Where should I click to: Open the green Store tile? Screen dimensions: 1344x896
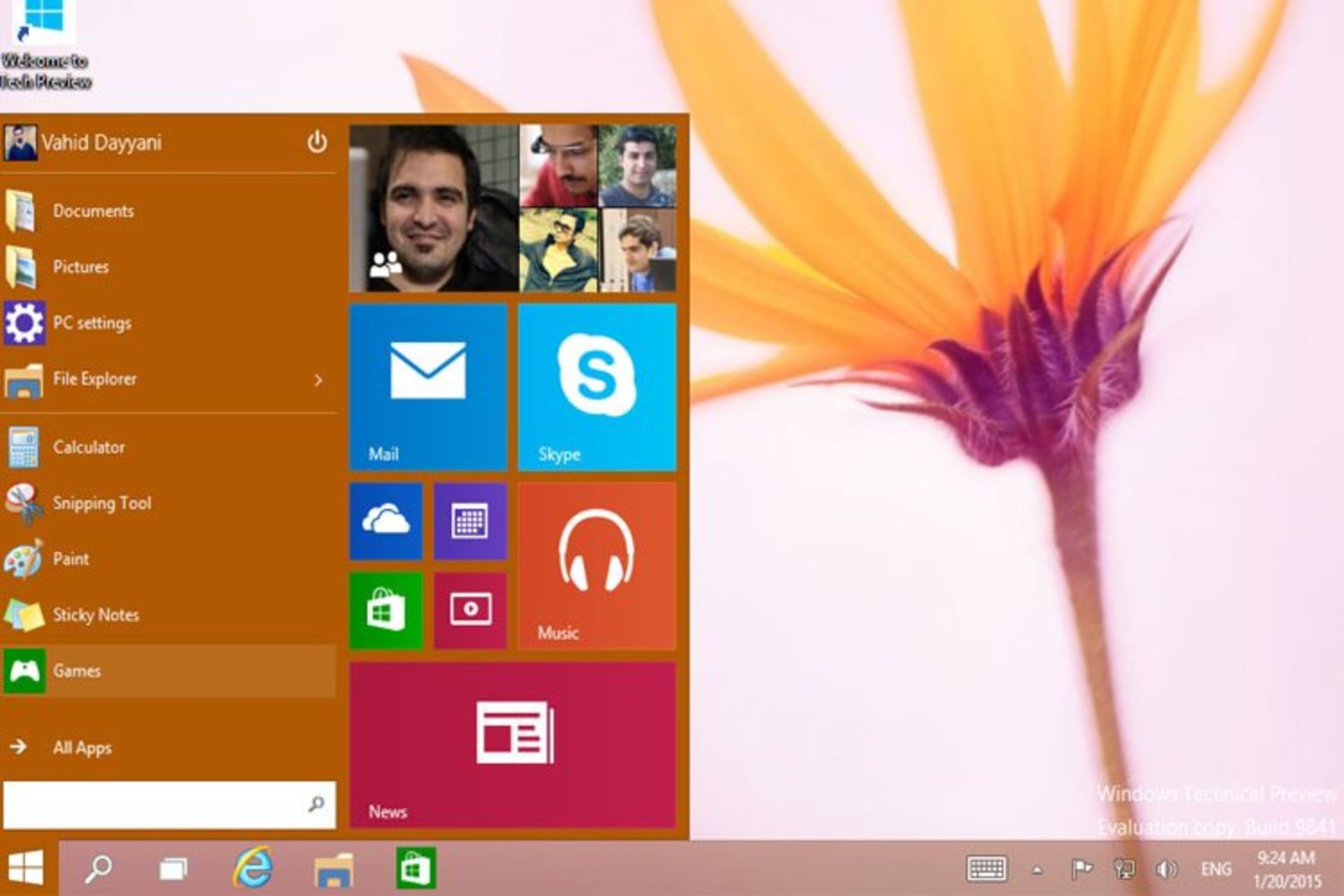(386, 610)
